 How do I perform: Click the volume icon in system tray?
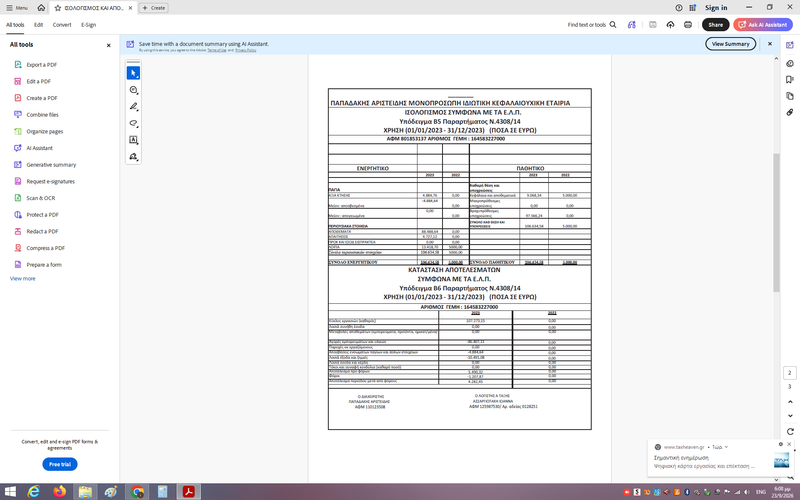(x=745, y=492)
